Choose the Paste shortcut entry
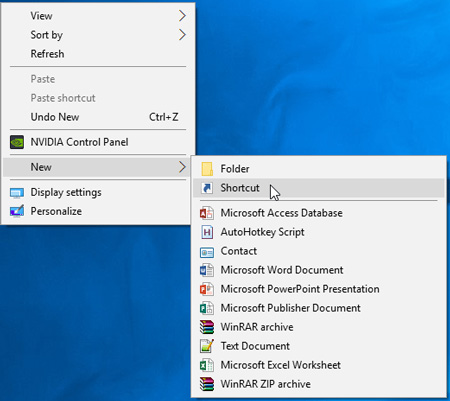Screen dimensions: 450x401 97,98
